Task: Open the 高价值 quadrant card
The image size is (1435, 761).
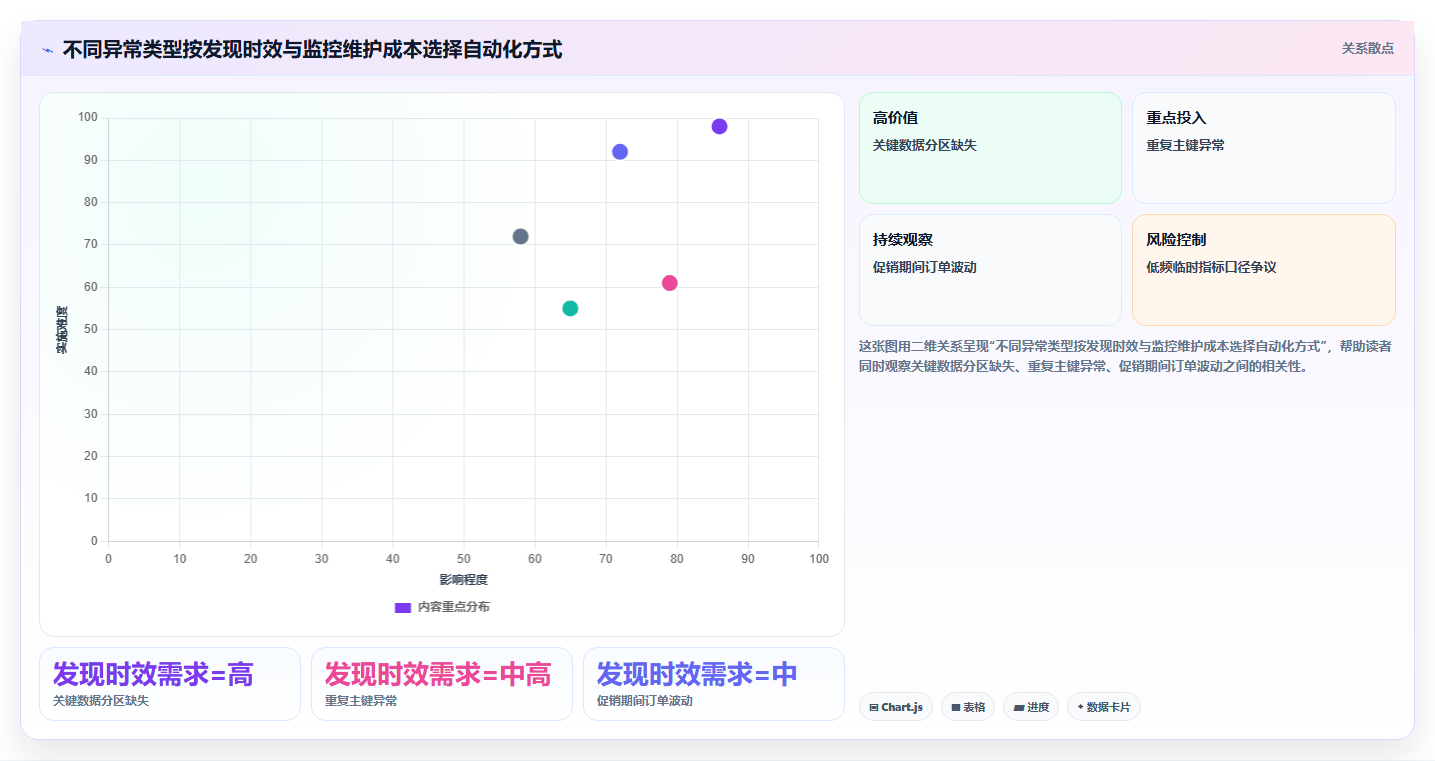Action: tap(990, 148)
